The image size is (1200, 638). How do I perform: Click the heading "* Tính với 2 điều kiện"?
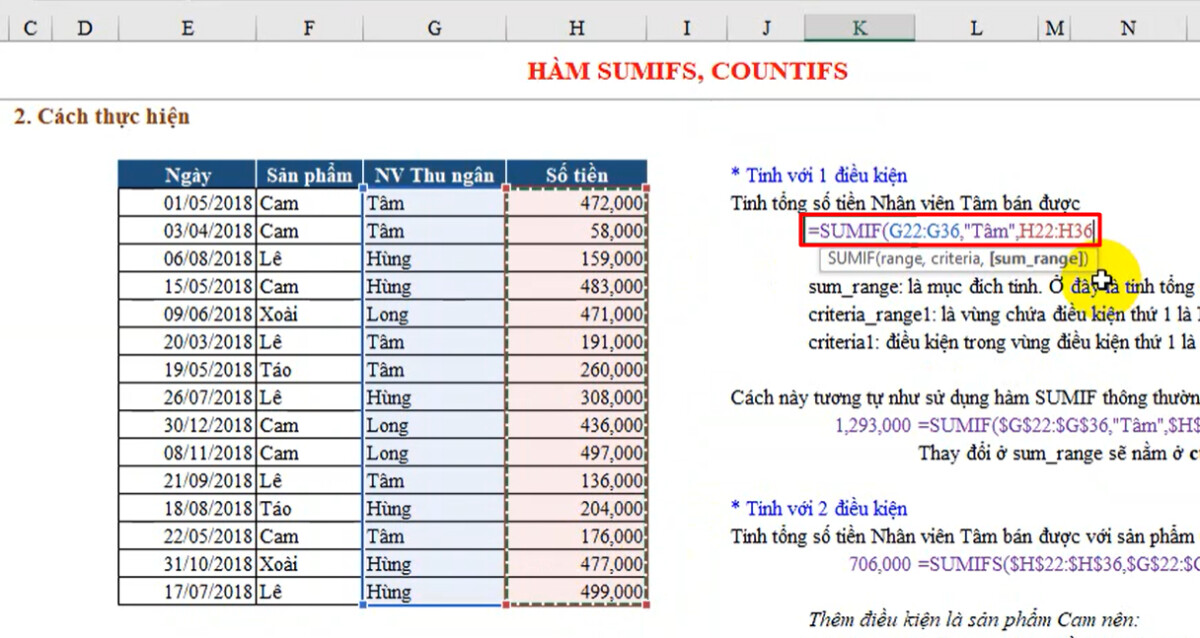pos(819,508)
